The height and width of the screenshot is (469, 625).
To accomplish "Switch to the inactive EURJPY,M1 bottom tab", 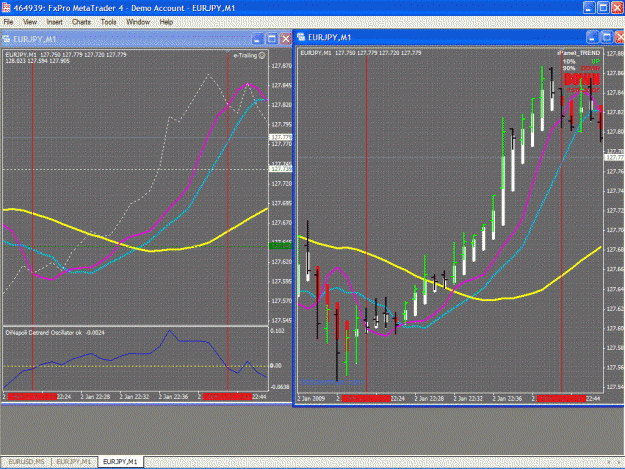I will [x=74, y=461].
